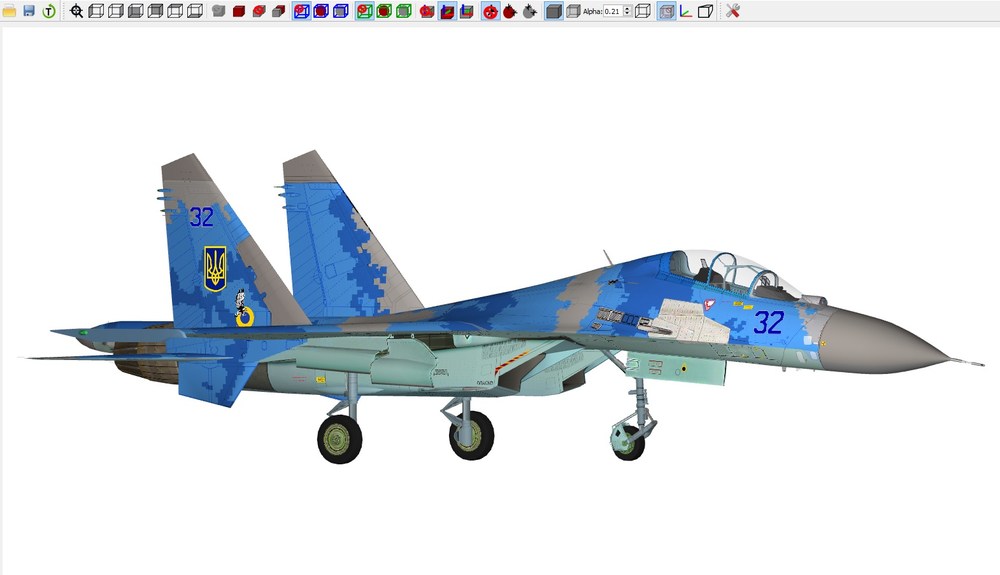Click the zoom extents magnifier icon
The height and width of the screenshot is (575, 1000).
click(x=77, y=11)
